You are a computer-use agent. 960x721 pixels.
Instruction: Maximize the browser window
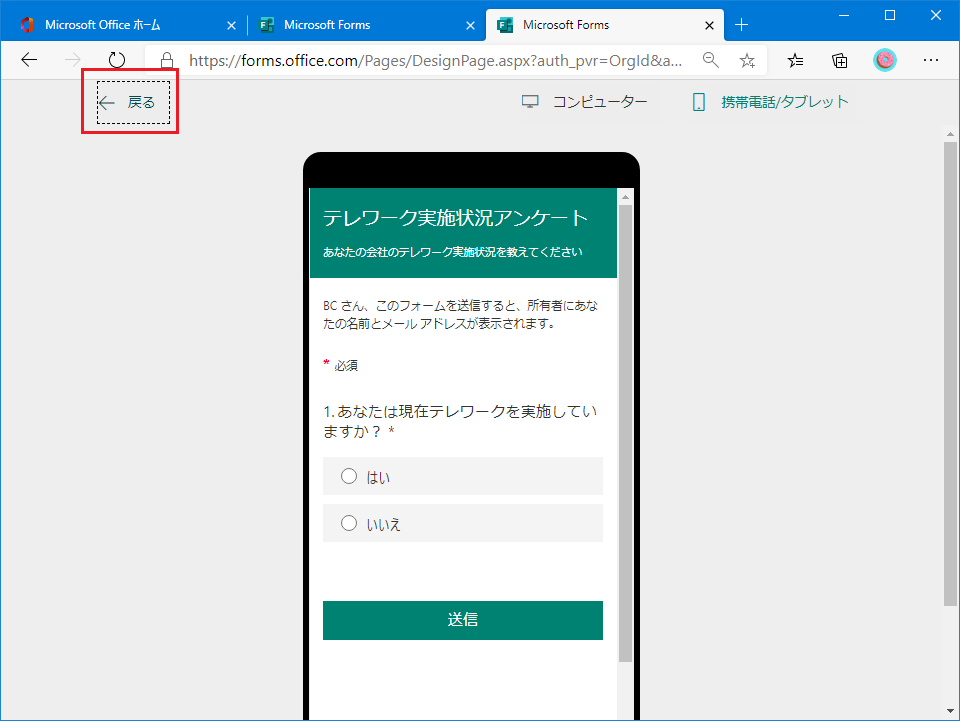[x=890, y=15]
